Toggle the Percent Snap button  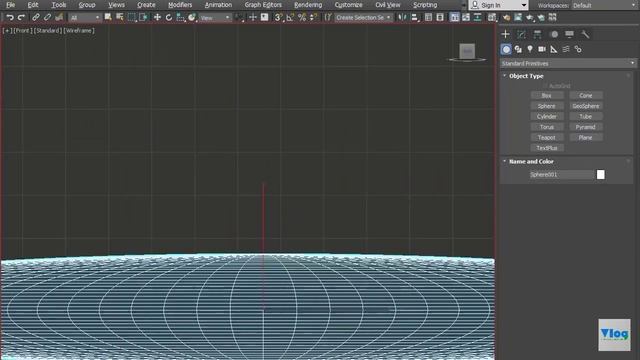302,18
